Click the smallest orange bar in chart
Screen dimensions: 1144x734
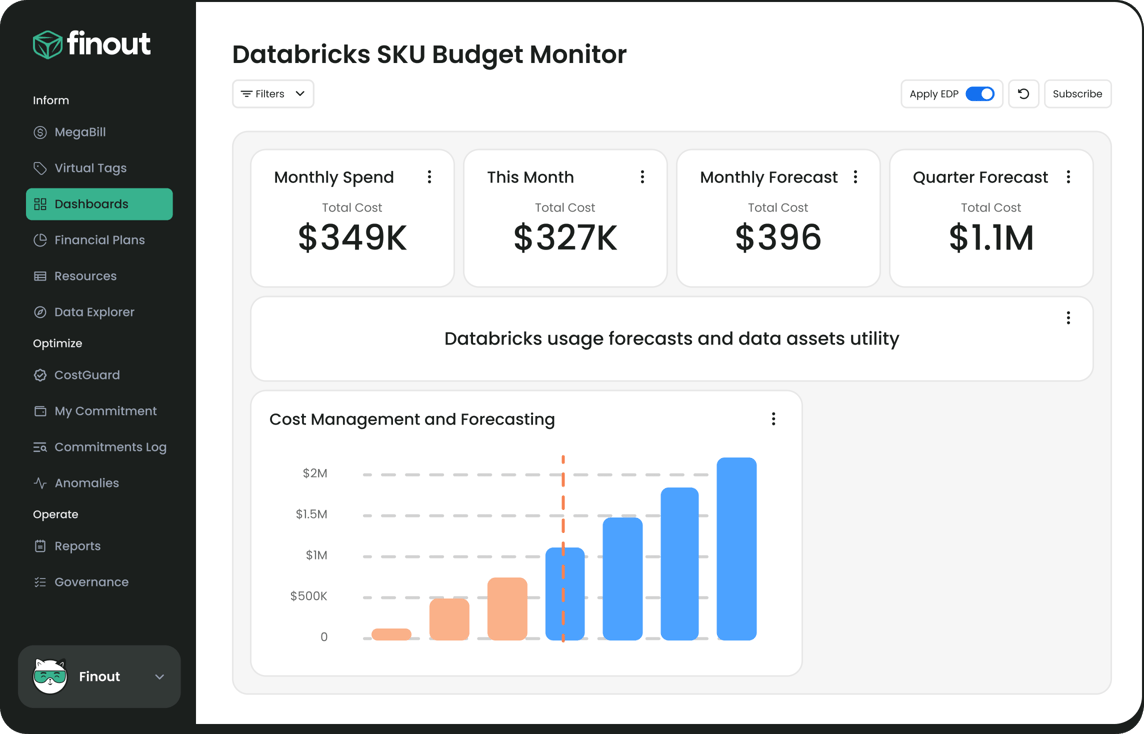[x=391, y=635]
